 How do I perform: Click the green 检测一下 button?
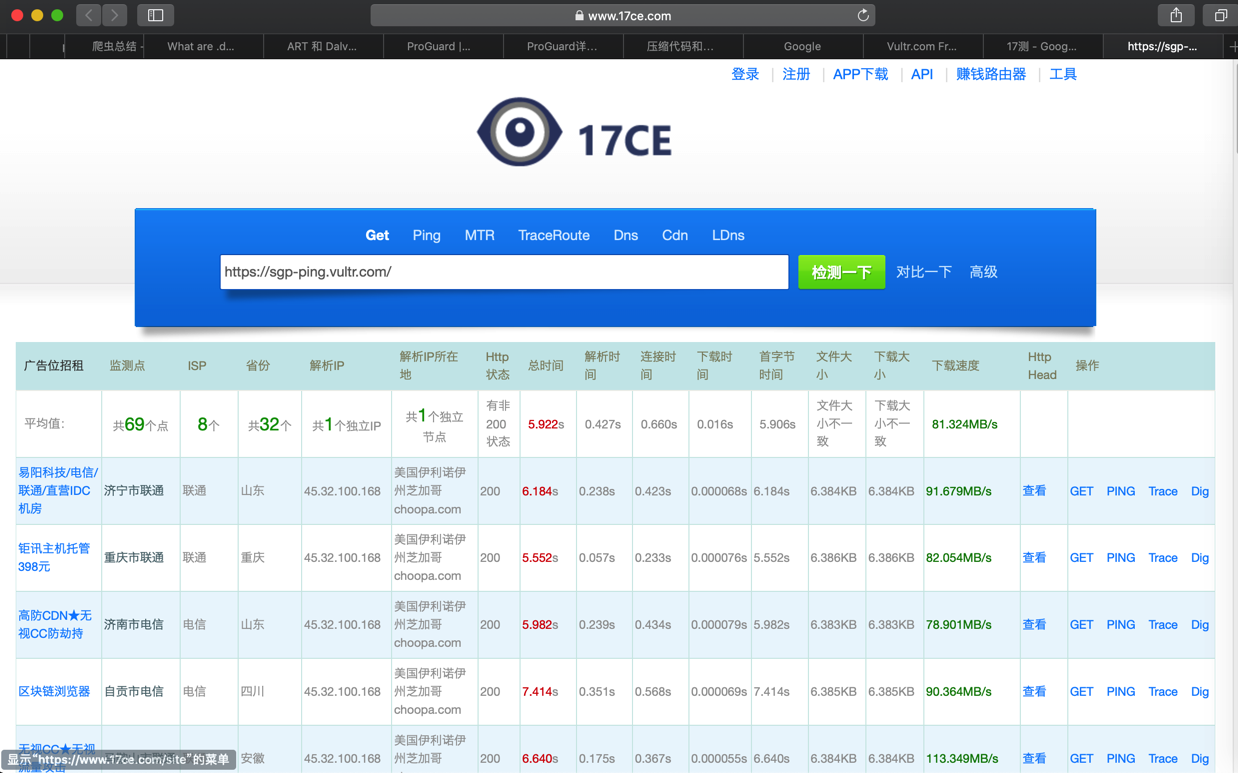(x=841, y=272)
